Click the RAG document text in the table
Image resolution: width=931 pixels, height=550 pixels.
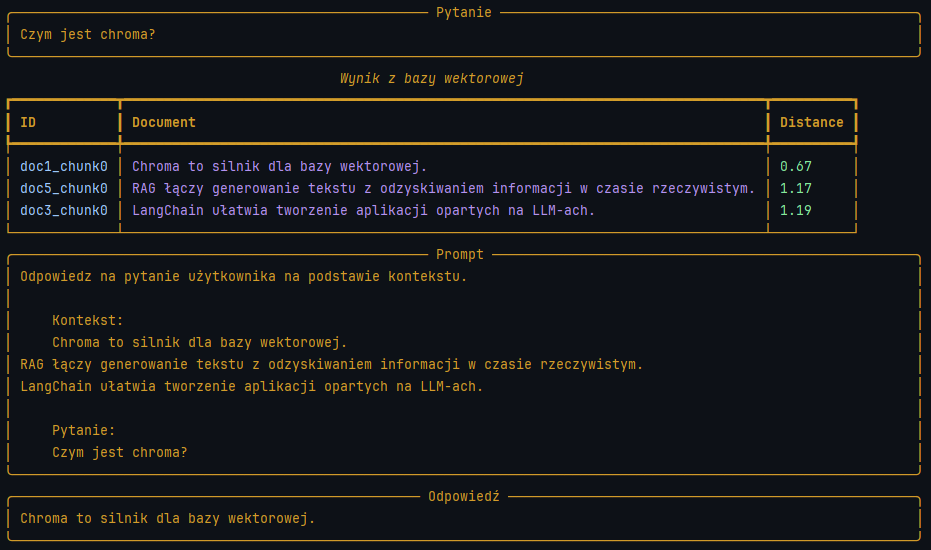(x=444, y=188)
